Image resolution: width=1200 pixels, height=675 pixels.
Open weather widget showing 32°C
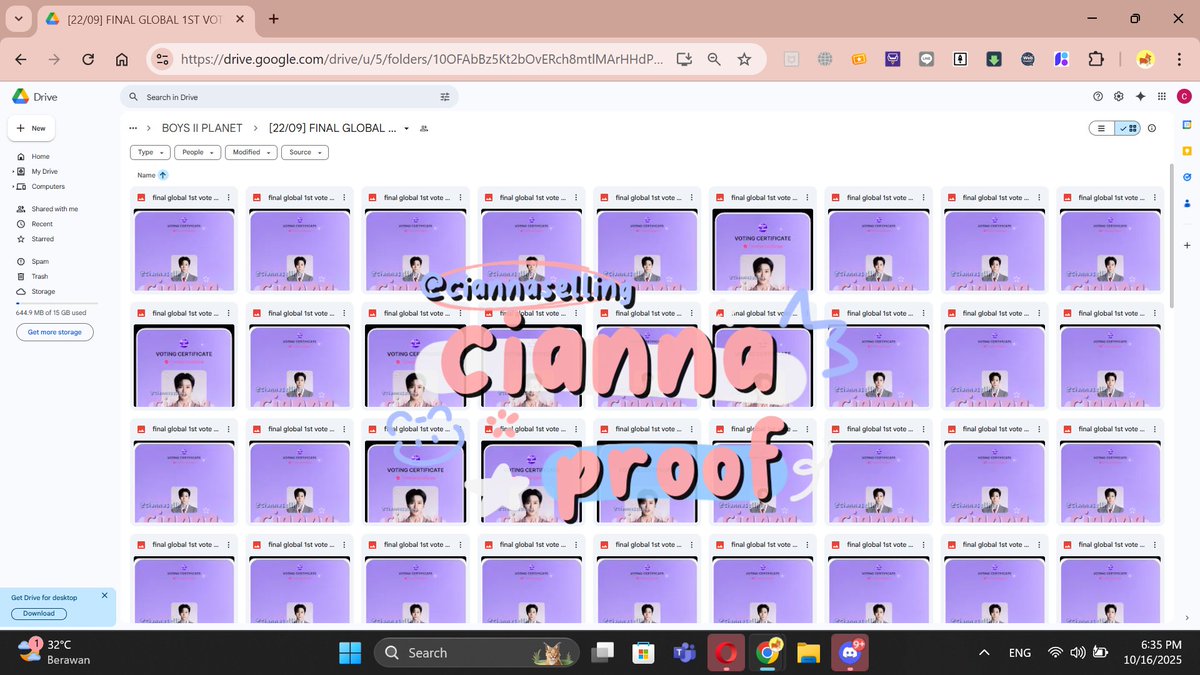pyautogui.click(x=55, y=652)
